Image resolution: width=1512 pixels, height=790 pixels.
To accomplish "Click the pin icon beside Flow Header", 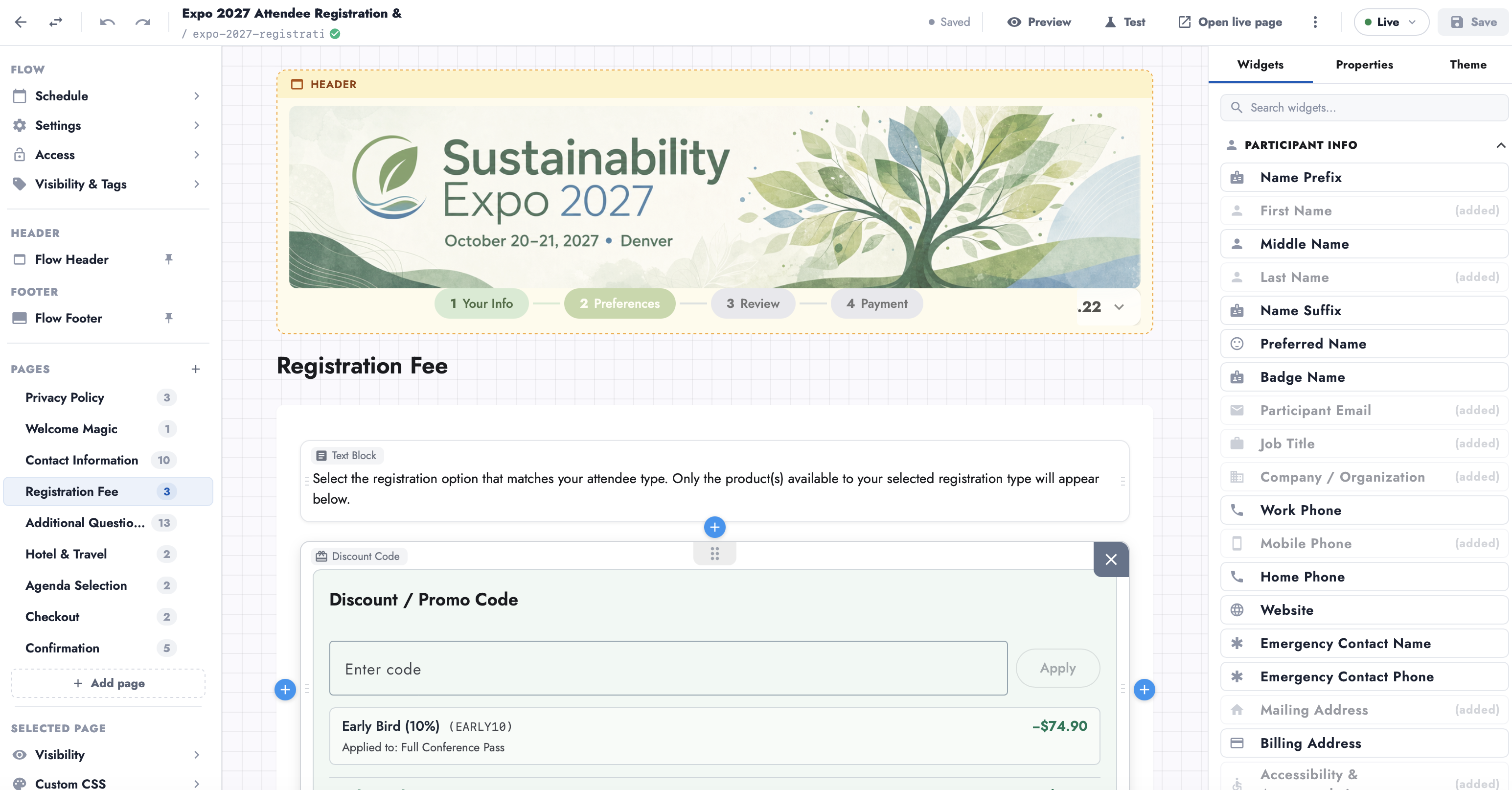I will point(168,259).
